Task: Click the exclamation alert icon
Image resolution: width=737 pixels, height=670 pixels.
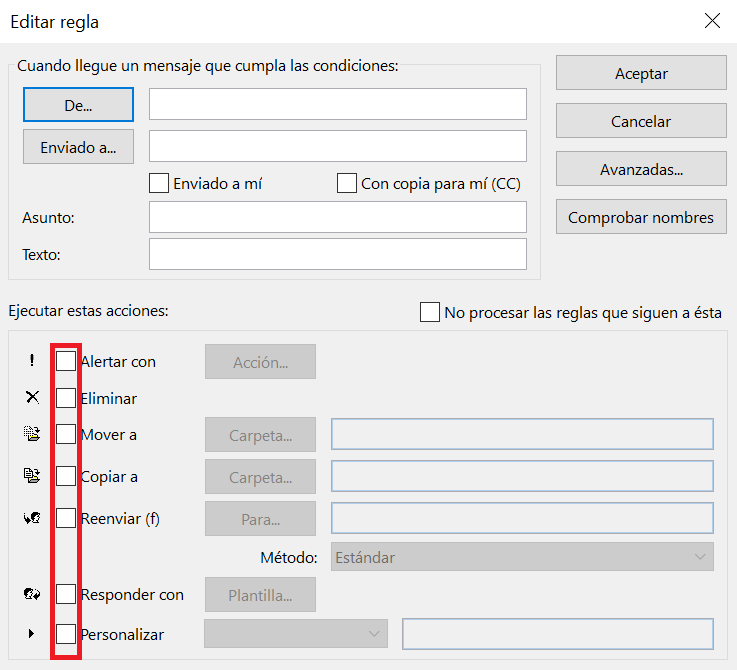Action: coord(31,361)
